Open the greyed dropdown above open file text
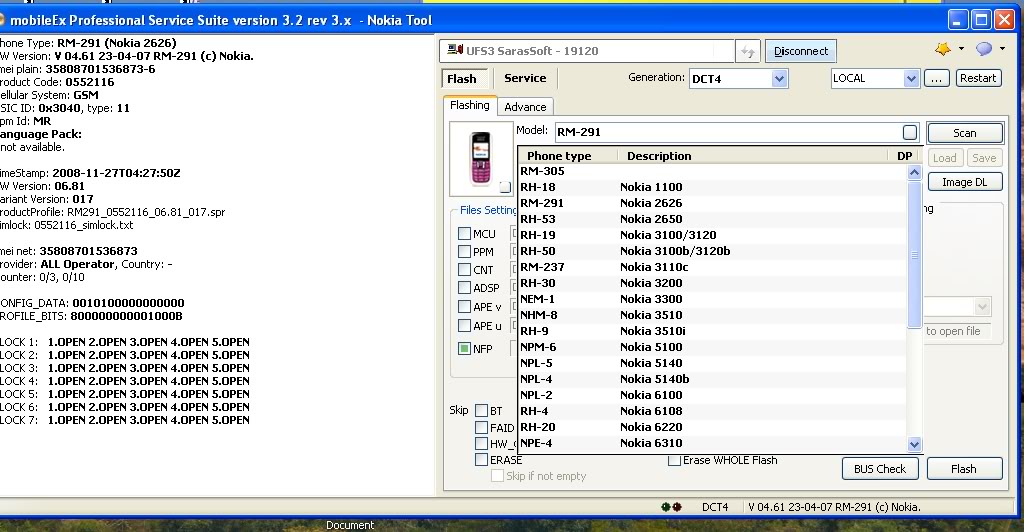1024x532 pixels. coord(982,307)
